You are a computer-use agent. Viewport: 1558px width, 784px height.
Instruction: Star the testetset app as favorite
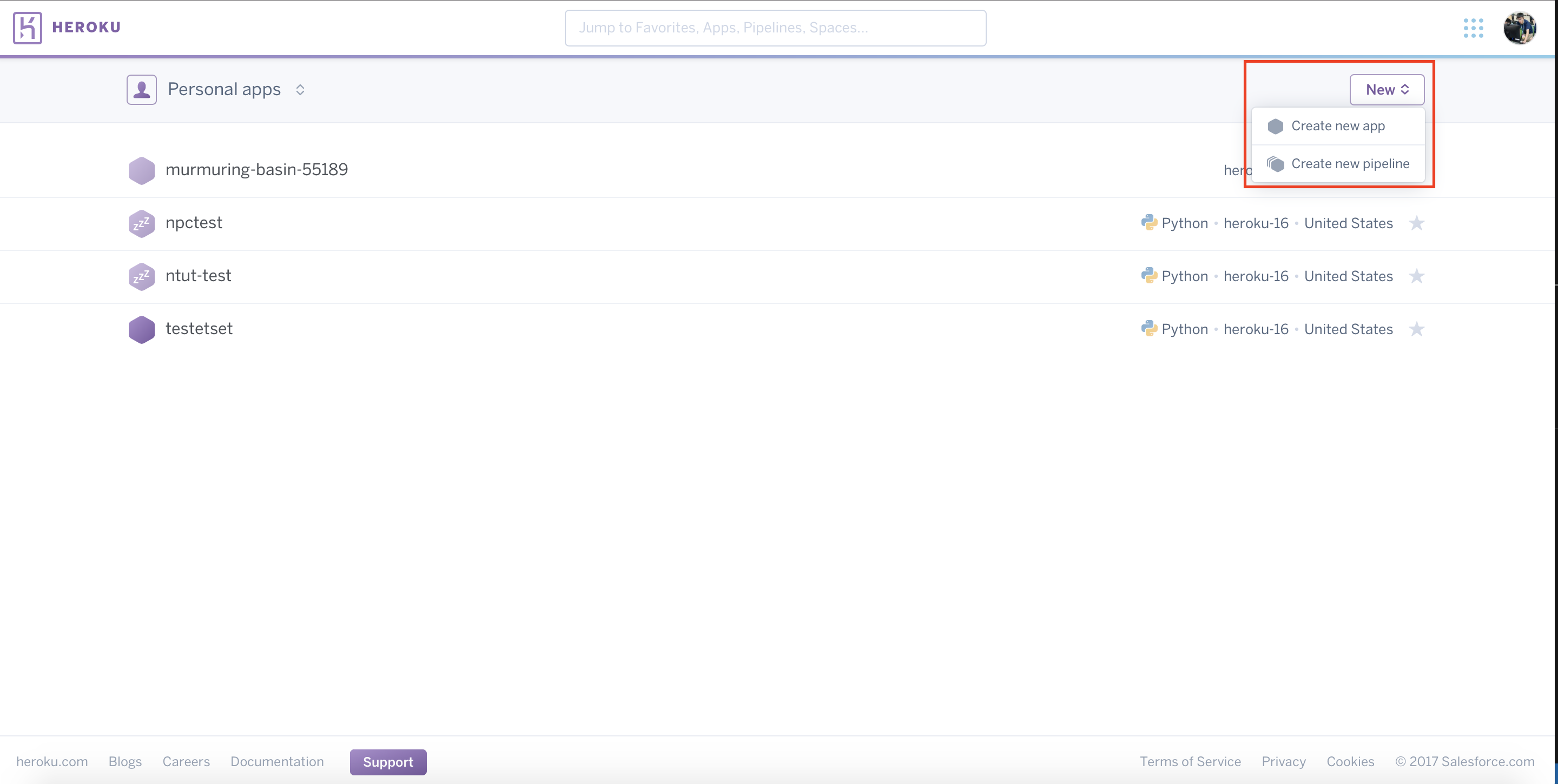pyautogui.click(x=1416, y=329)
